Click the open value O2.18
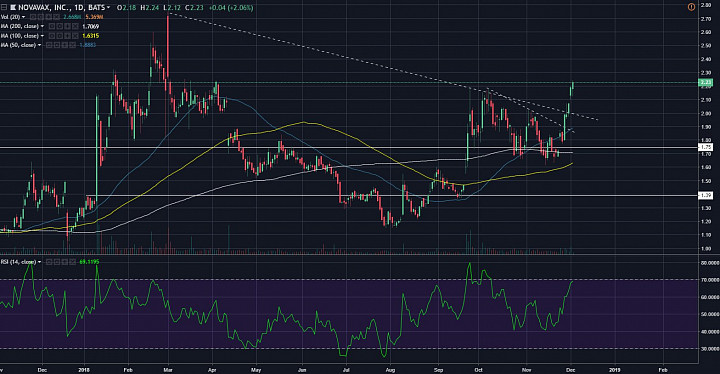720x374 pixels. point(127,7)
